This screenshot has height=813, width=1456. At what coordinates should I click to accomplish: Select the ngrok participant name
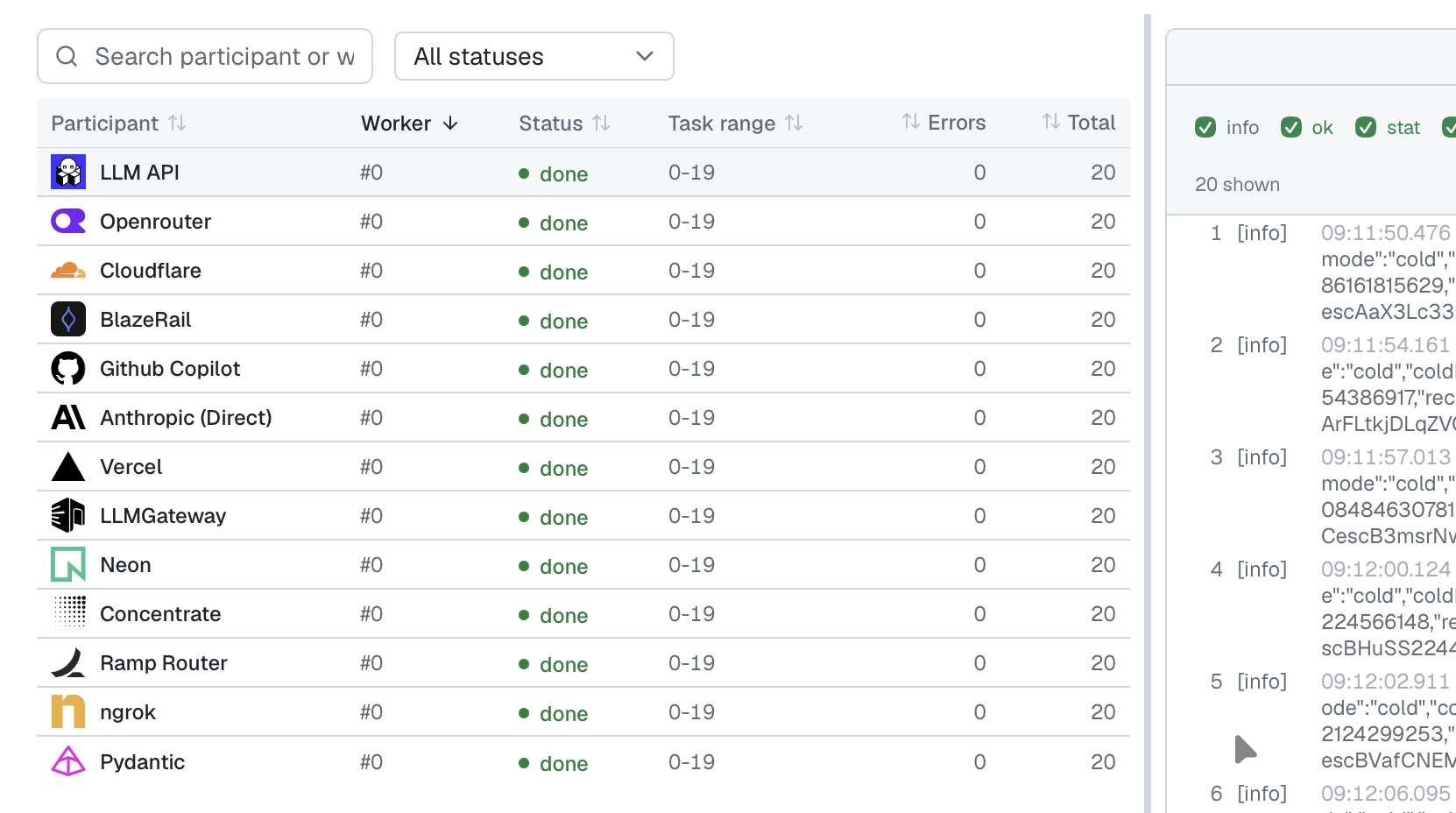(128, 712)
